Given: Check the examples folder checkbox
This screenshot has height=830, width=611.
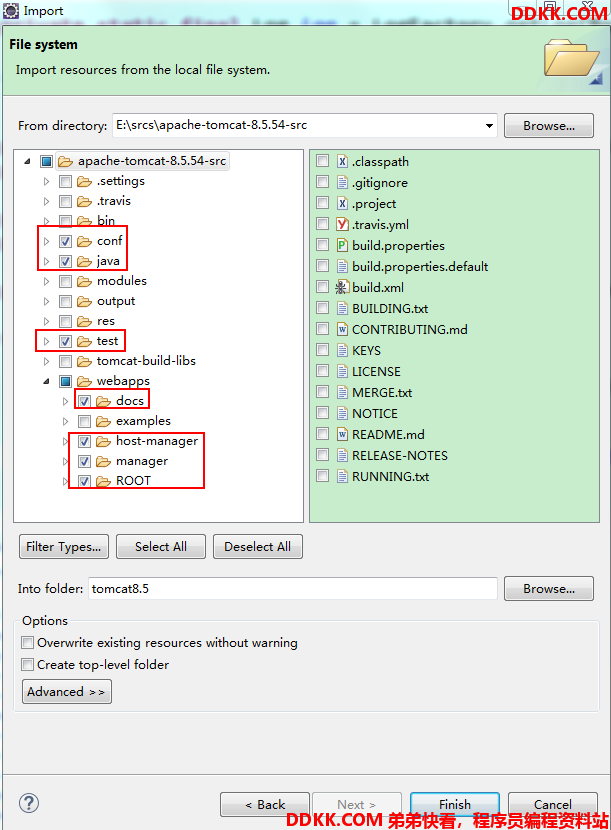Looking at the screenshot, I should click(84, 421).
